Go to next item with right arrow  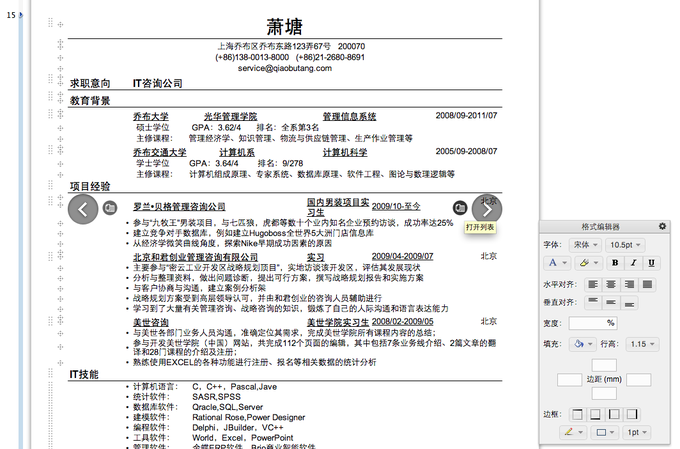pyautogui.click(x=487, y=210)
